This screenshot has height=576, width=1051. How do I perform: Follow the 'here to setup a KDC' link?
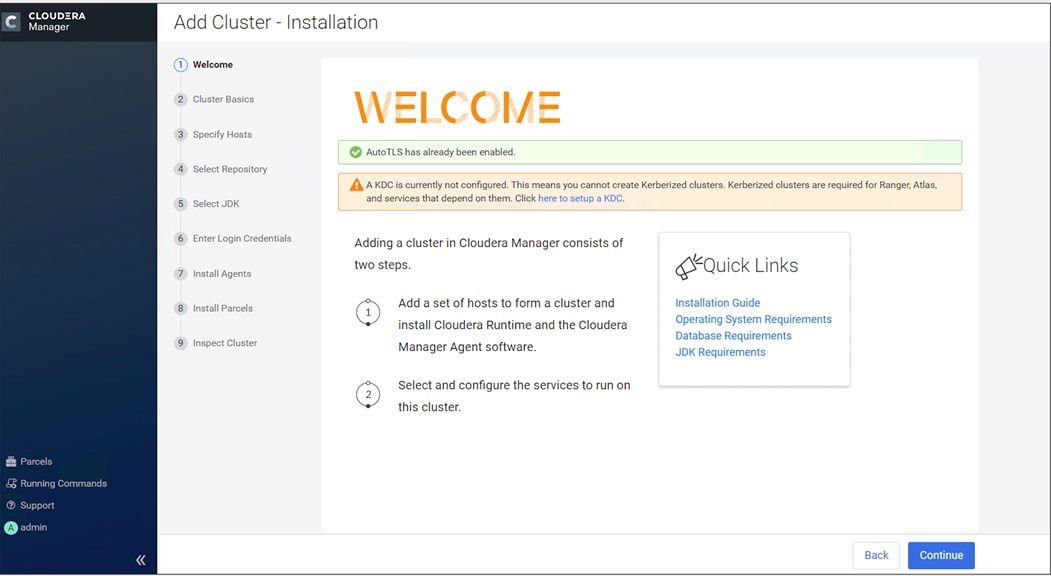coord(580,198)
